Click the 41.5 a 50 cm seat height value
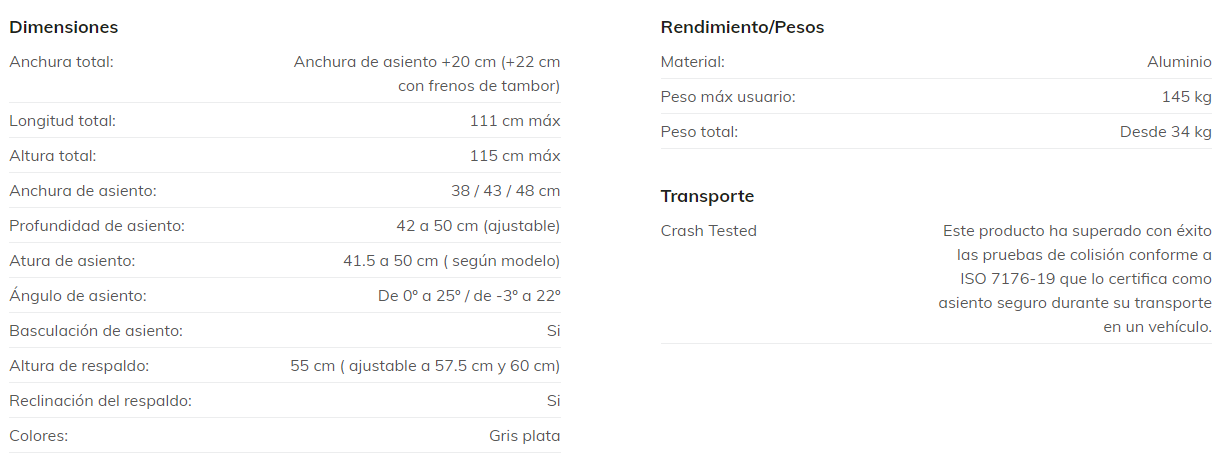This screenshot has width=1224, height=466. click(451, 261)
